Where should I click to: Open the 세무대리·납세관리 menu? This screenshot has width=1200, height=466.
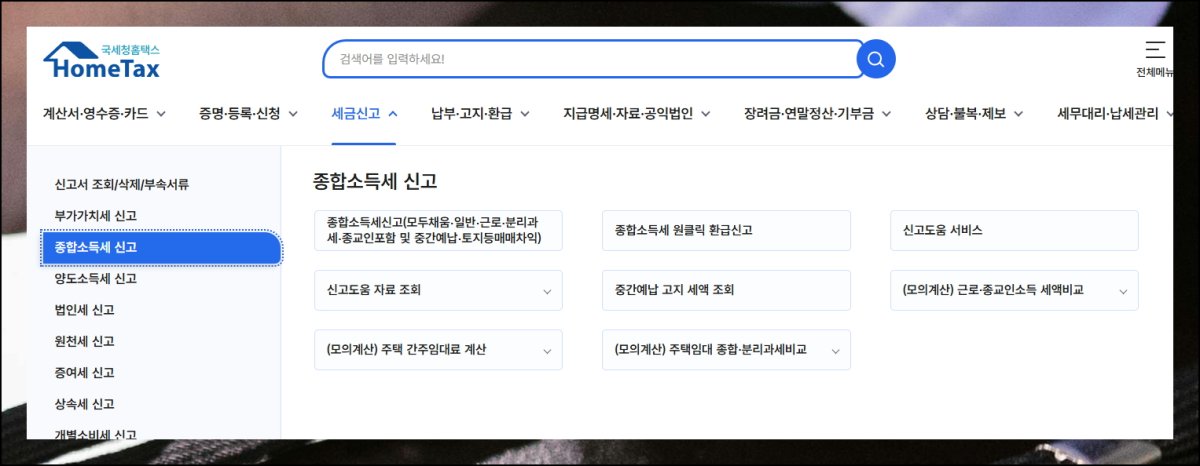coord(1115,114)
